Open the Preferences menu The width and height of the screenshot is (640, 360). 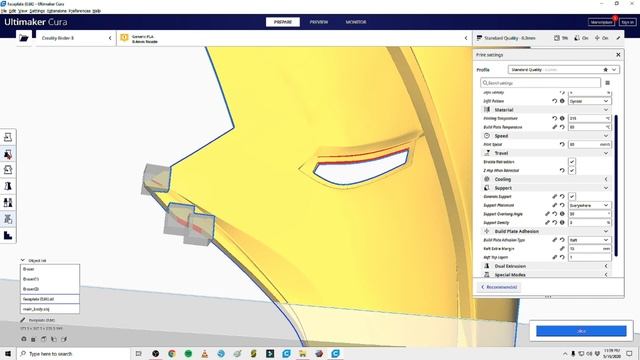click(80, 11)
